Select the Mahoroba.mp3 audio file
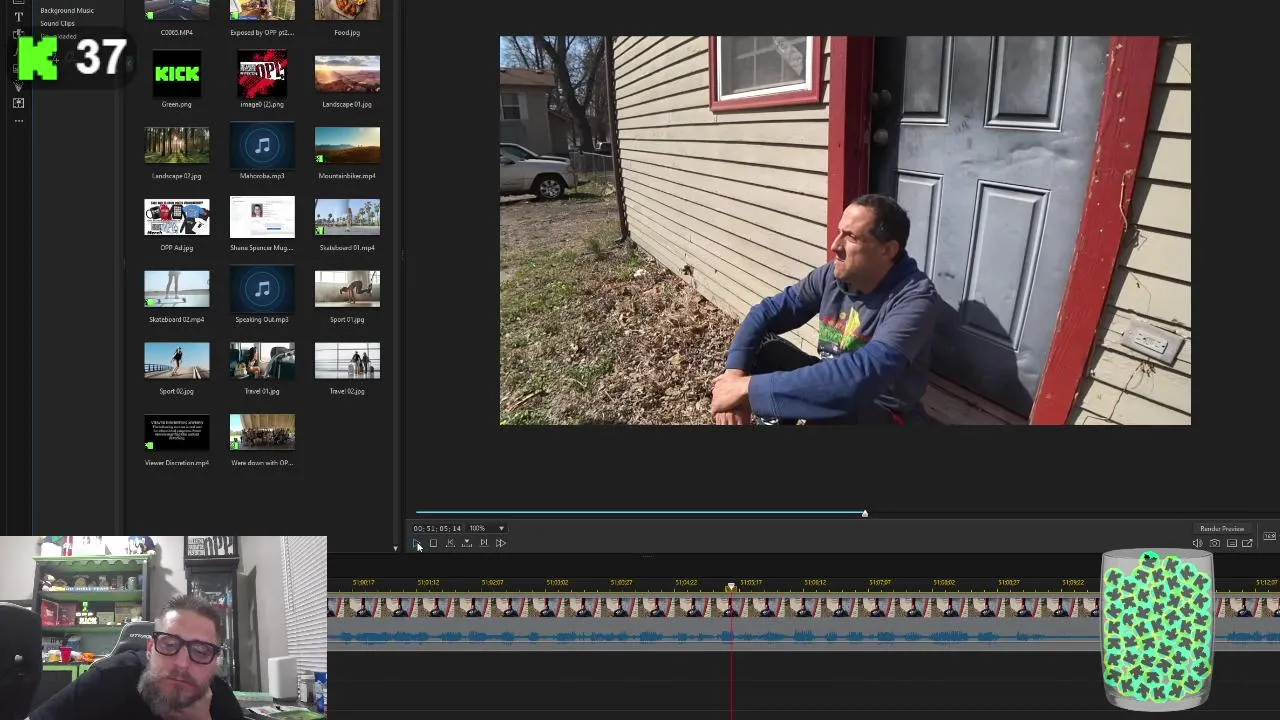The image size is (1280, 720). point(262,145)
